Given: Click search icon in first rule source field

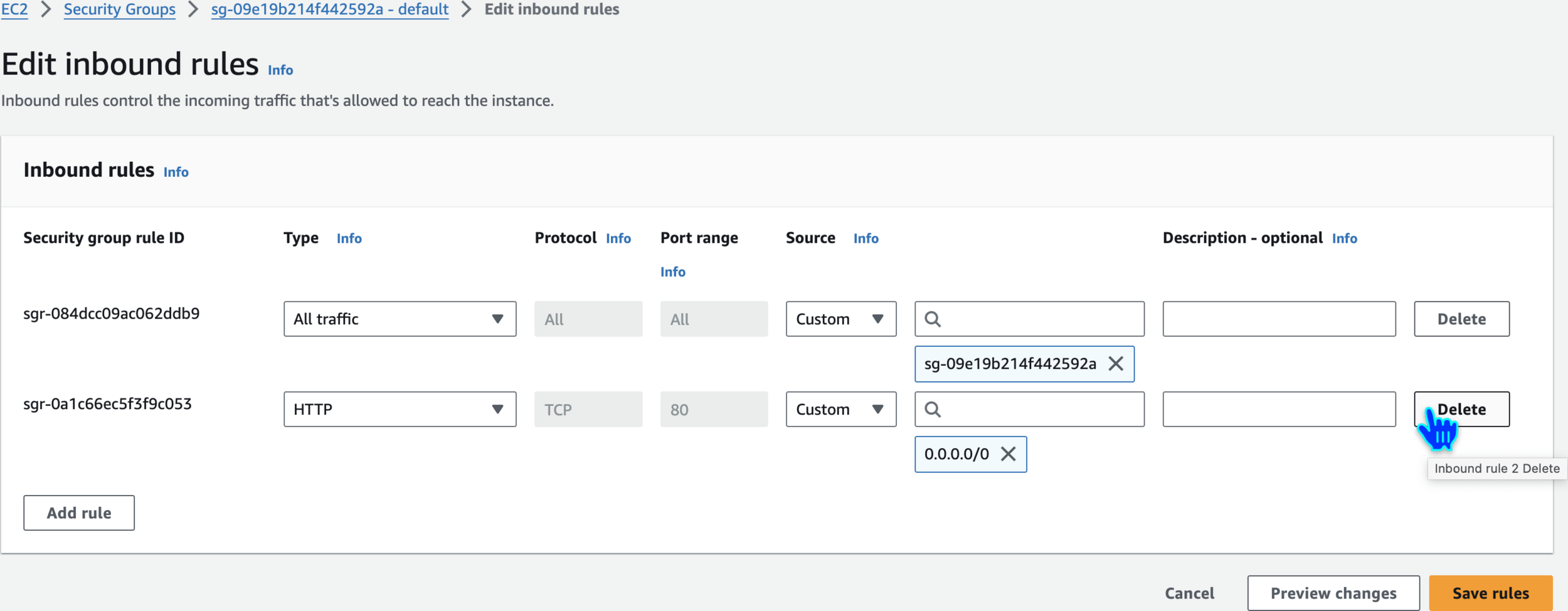Looking at the screenshot, I should (933, 319).
